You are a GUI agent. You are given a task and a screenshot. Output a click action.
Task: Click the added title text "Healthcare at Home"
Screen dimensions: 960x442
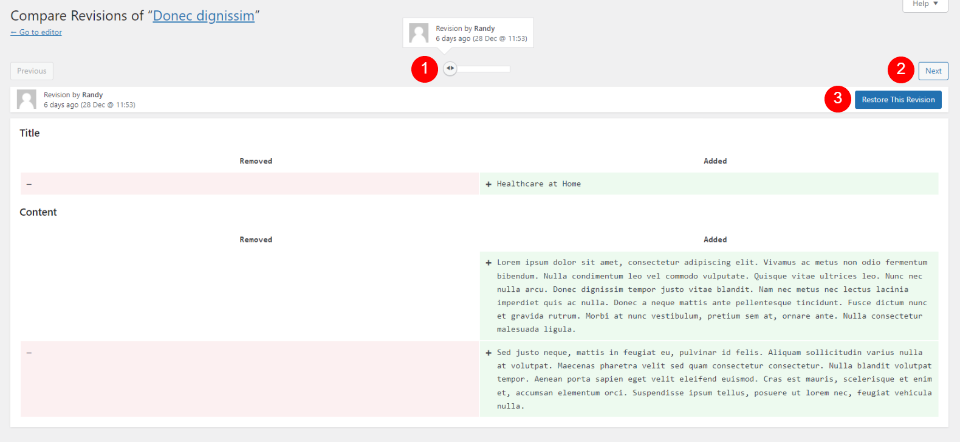coord(539,184)
